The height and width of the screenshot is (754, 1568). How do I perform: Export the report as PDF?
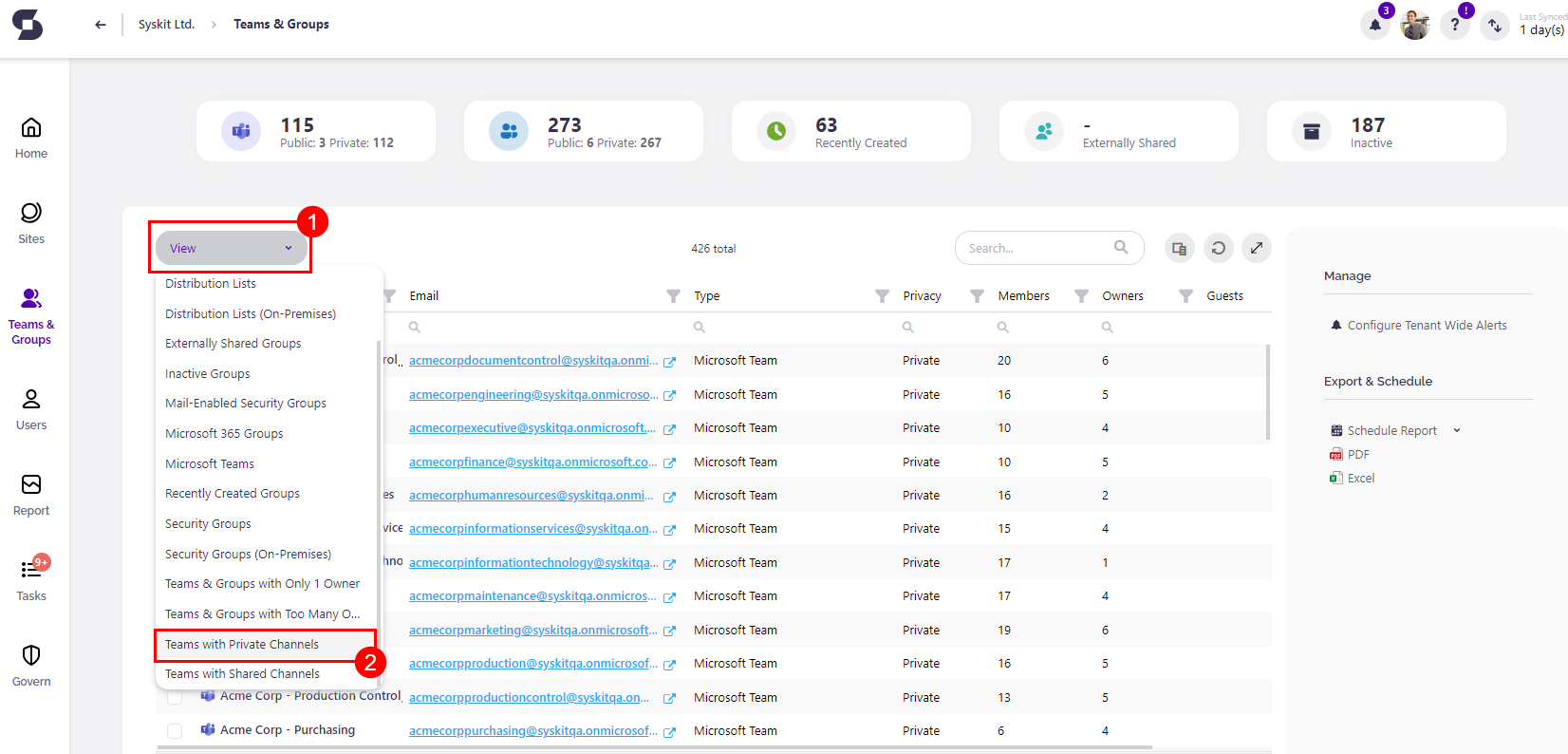[1350, 454]
